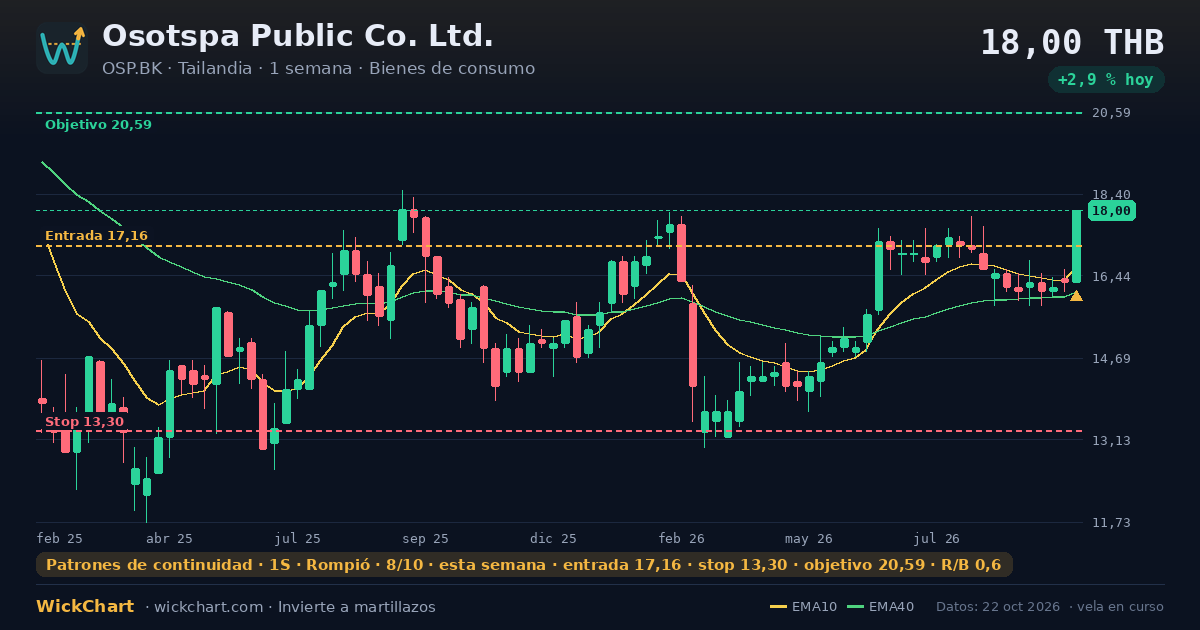Click the jul 25 date axis label
The image size is (1200, 630).
(x=298, y=538)
